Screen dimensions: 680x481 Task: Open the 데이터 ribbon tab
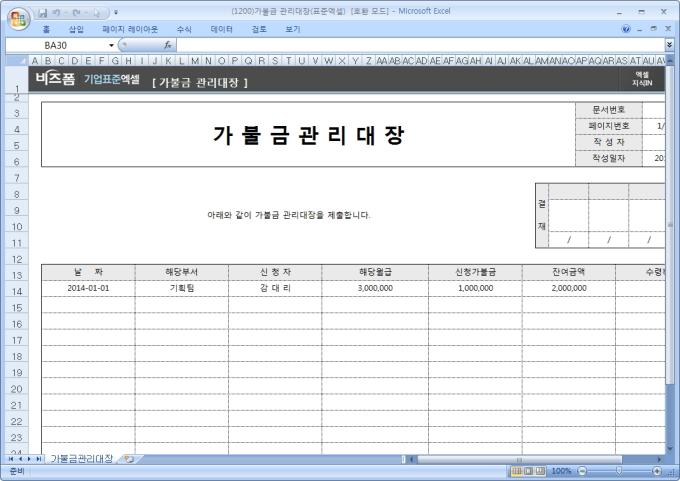[222, 29]
